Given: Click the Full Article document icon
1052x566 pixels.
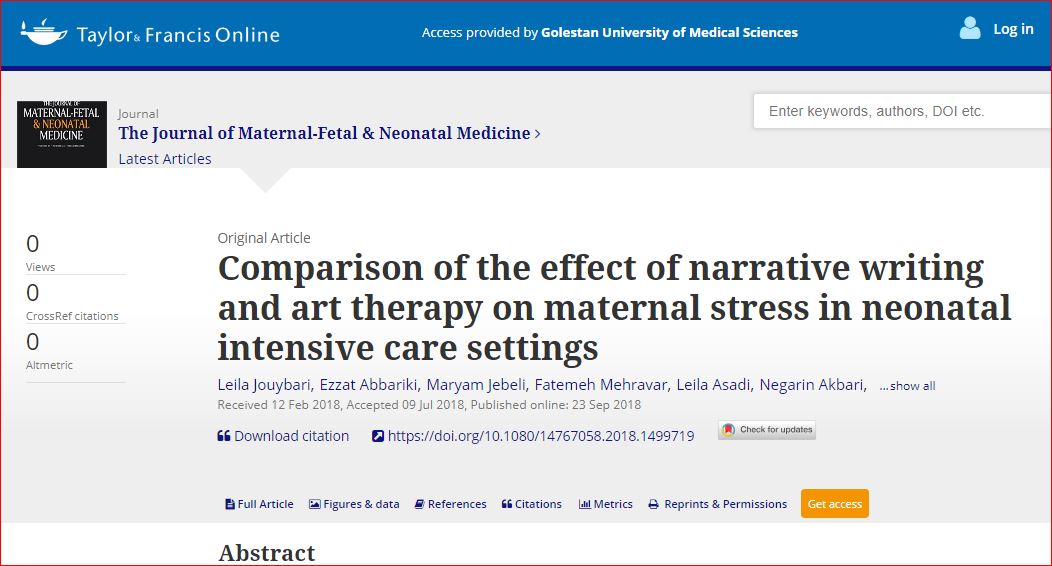Looking at the screenshot, I should click(230, 504).
